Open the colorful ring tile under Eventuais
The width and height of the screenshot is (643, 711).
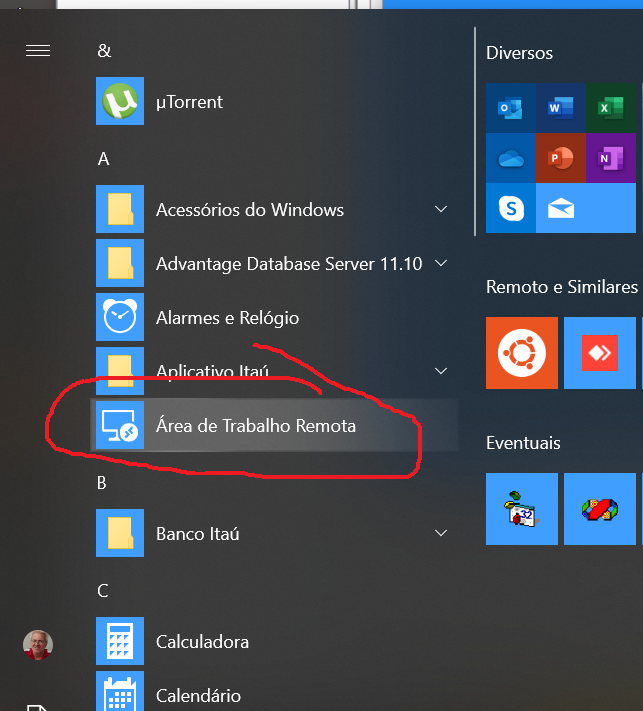[x=600, y=509]
